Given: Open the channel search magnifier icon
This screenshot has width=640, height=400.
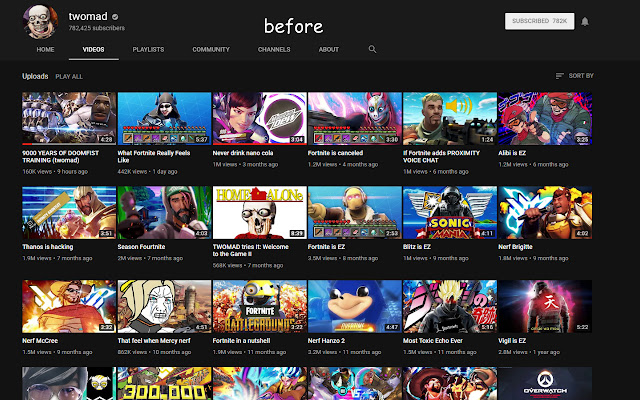Looking at the screenshot, I should (x=372, y=49).
